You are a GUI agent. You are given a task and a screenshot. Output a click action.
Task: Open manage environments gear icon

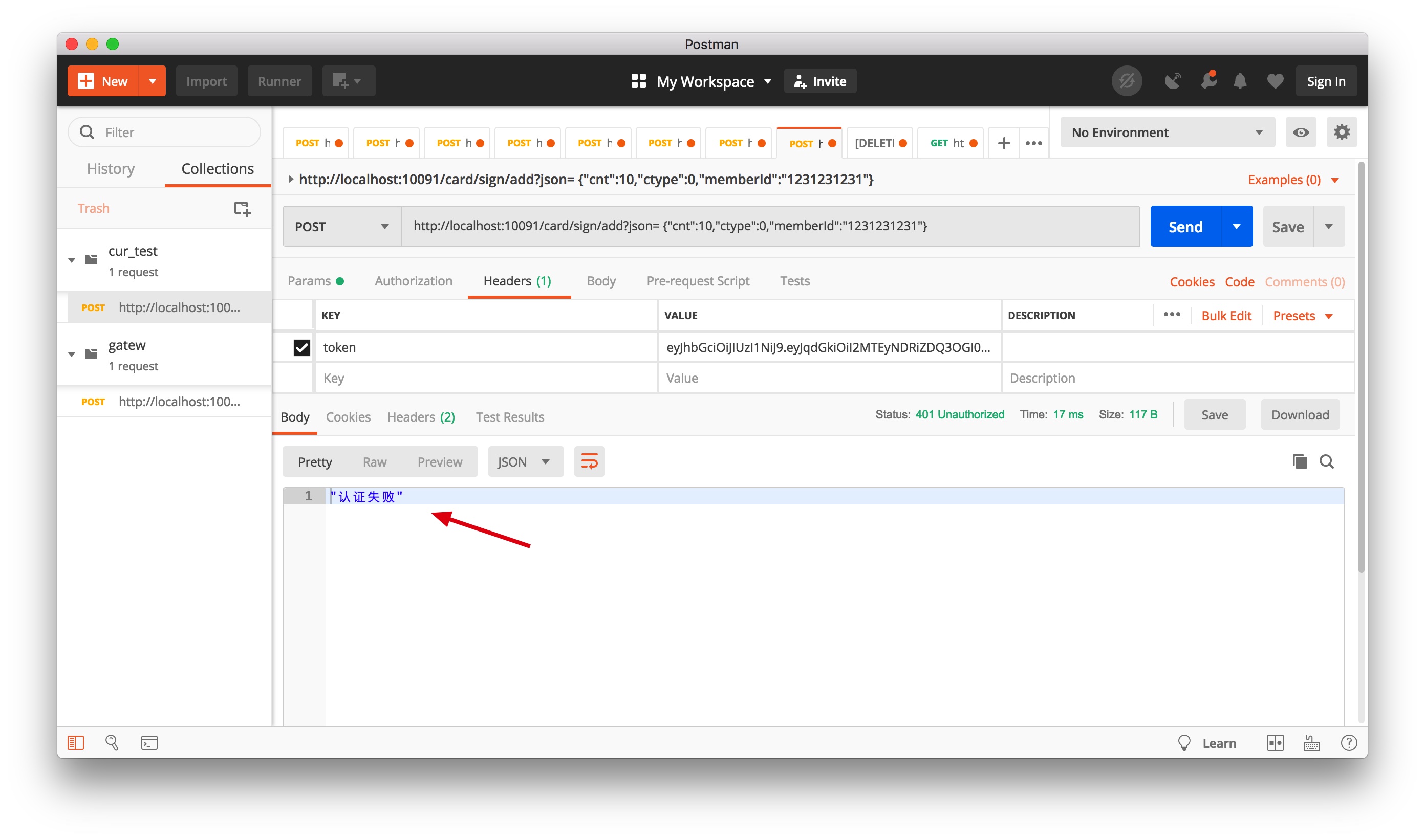pyautogui.click(x=1341, y=132)
